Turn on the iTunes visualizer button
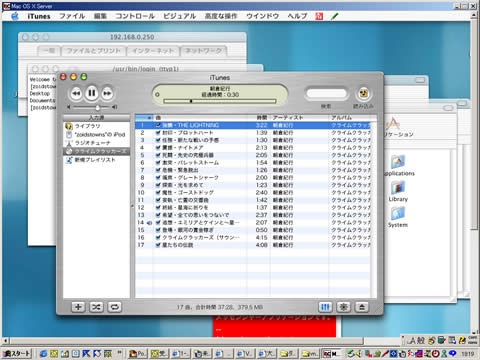Viewport: 480px width, 360px height. tap(343, 307)
